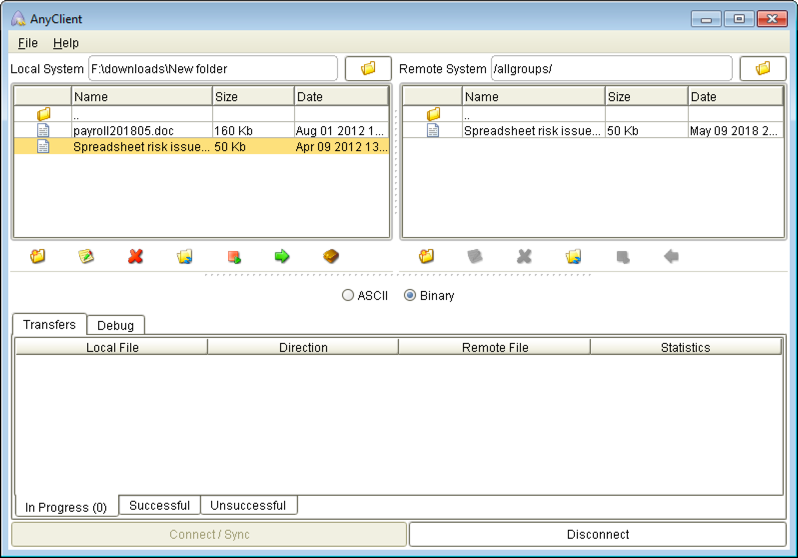The height and width of the screenshot is (558, 798).
Task: Click the greyed remote delete X icon
Action: (524, 256)
